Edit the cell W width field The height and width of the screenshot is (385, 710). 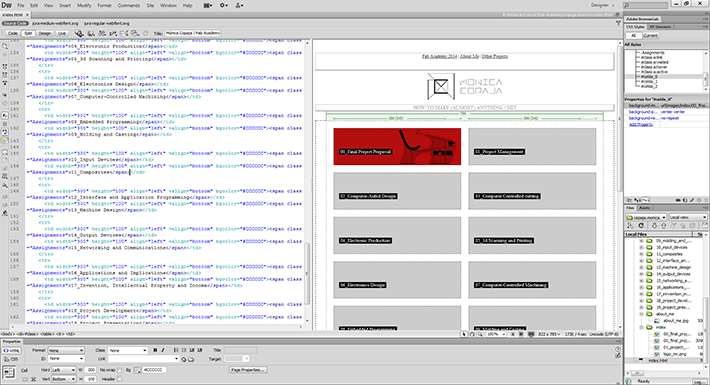tap(91, 370)
